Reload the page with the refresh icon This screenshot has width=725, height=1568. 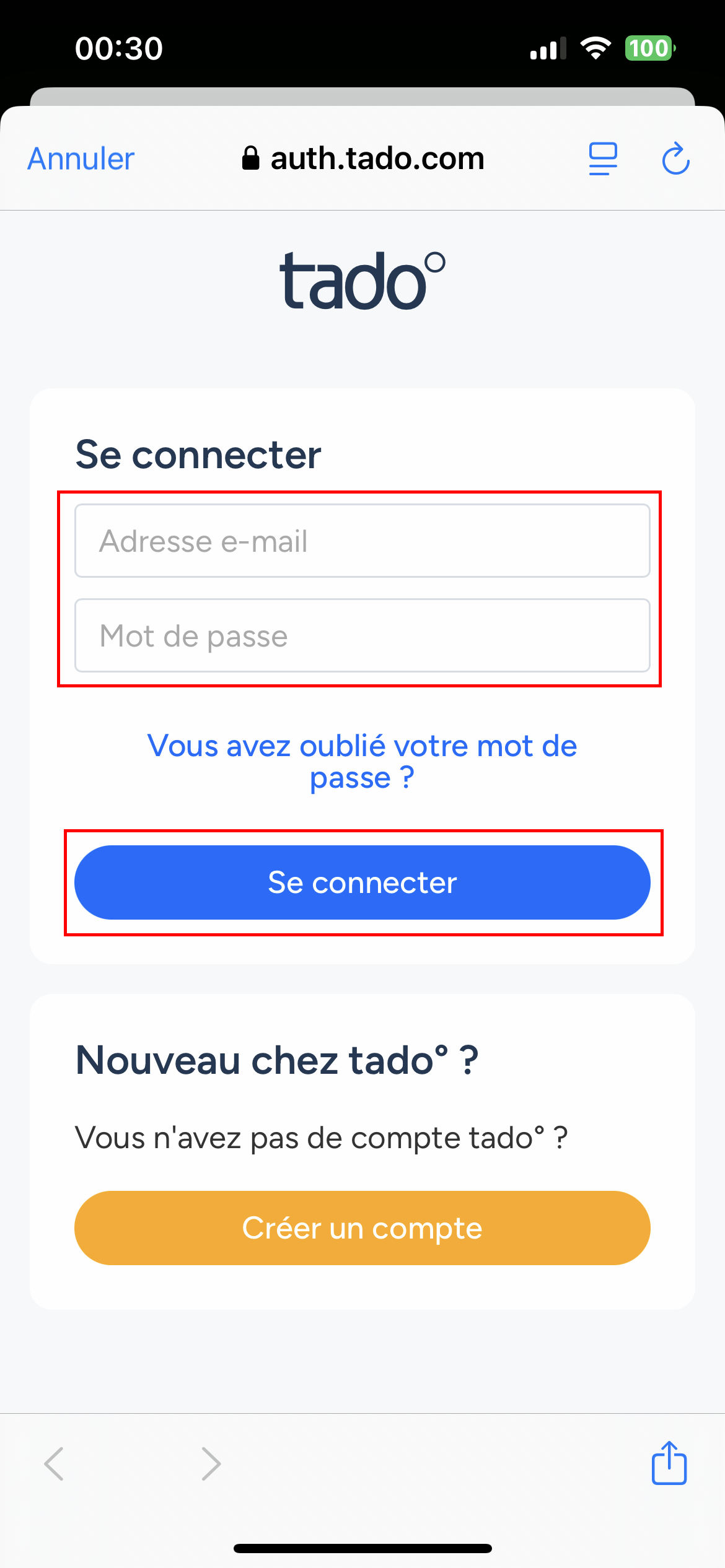[x=675, y=159]
